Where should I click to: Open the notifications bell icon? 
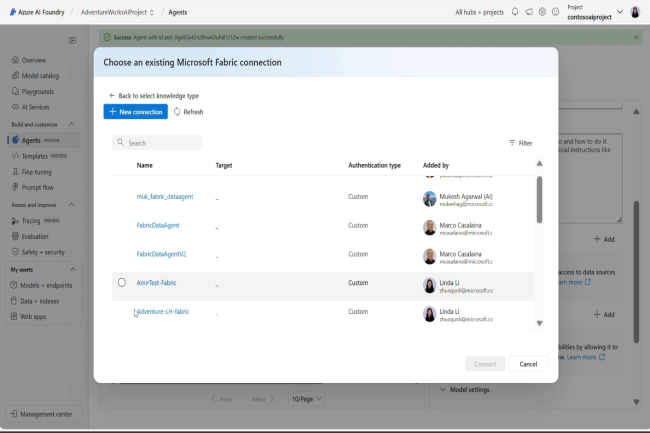tap(514, 12)
